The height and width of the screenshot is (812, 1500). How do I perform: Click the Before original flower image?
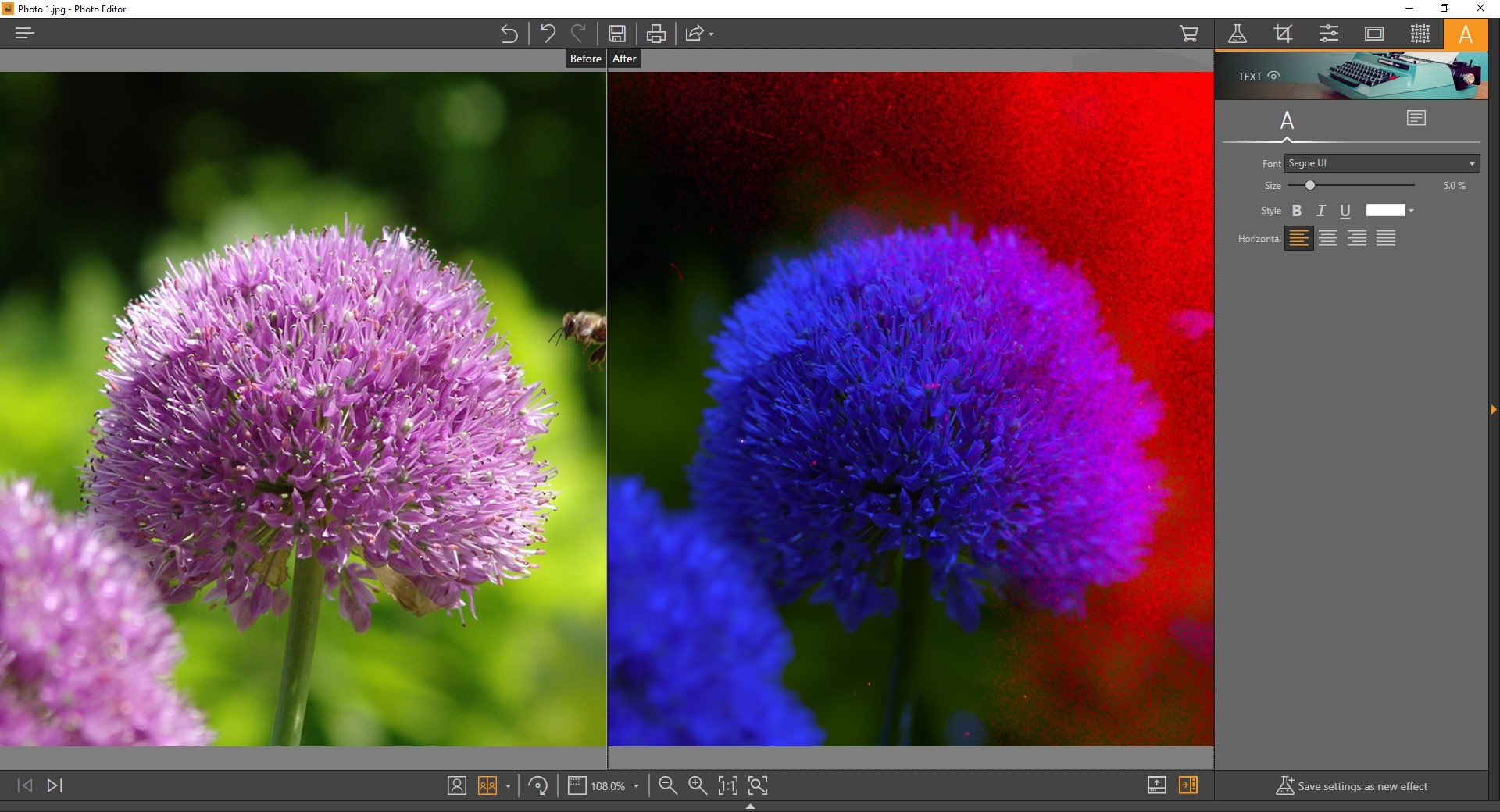pyautogui.click(x=303, y=409)
